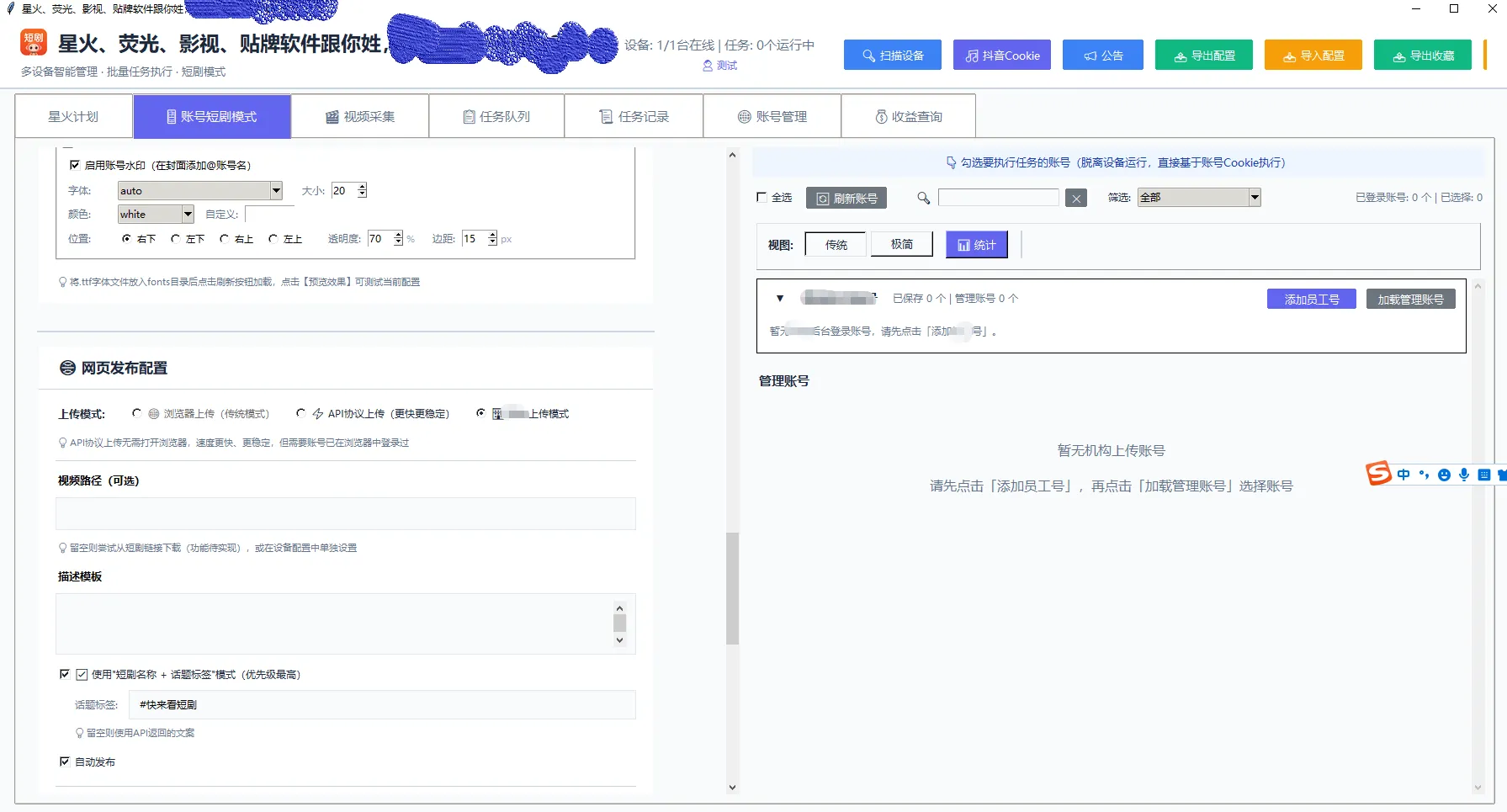
Task: Click the money bag icon on 收益查询 tab
Action: (882, 117)
